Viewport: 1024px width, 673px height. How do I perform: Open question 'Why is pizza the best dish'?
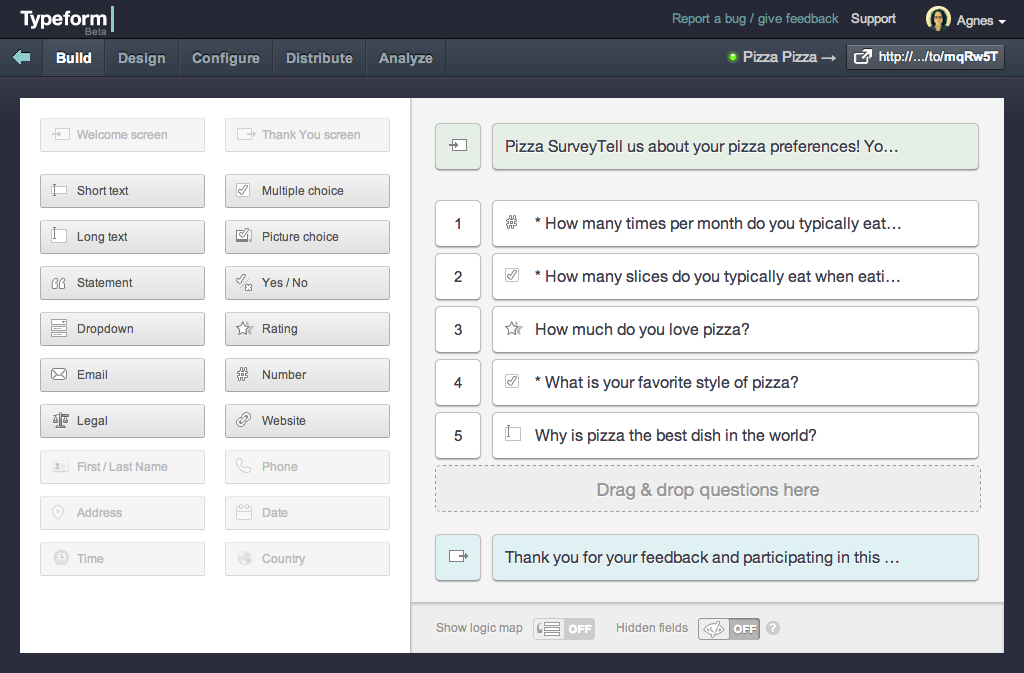[x=735, y=435]
